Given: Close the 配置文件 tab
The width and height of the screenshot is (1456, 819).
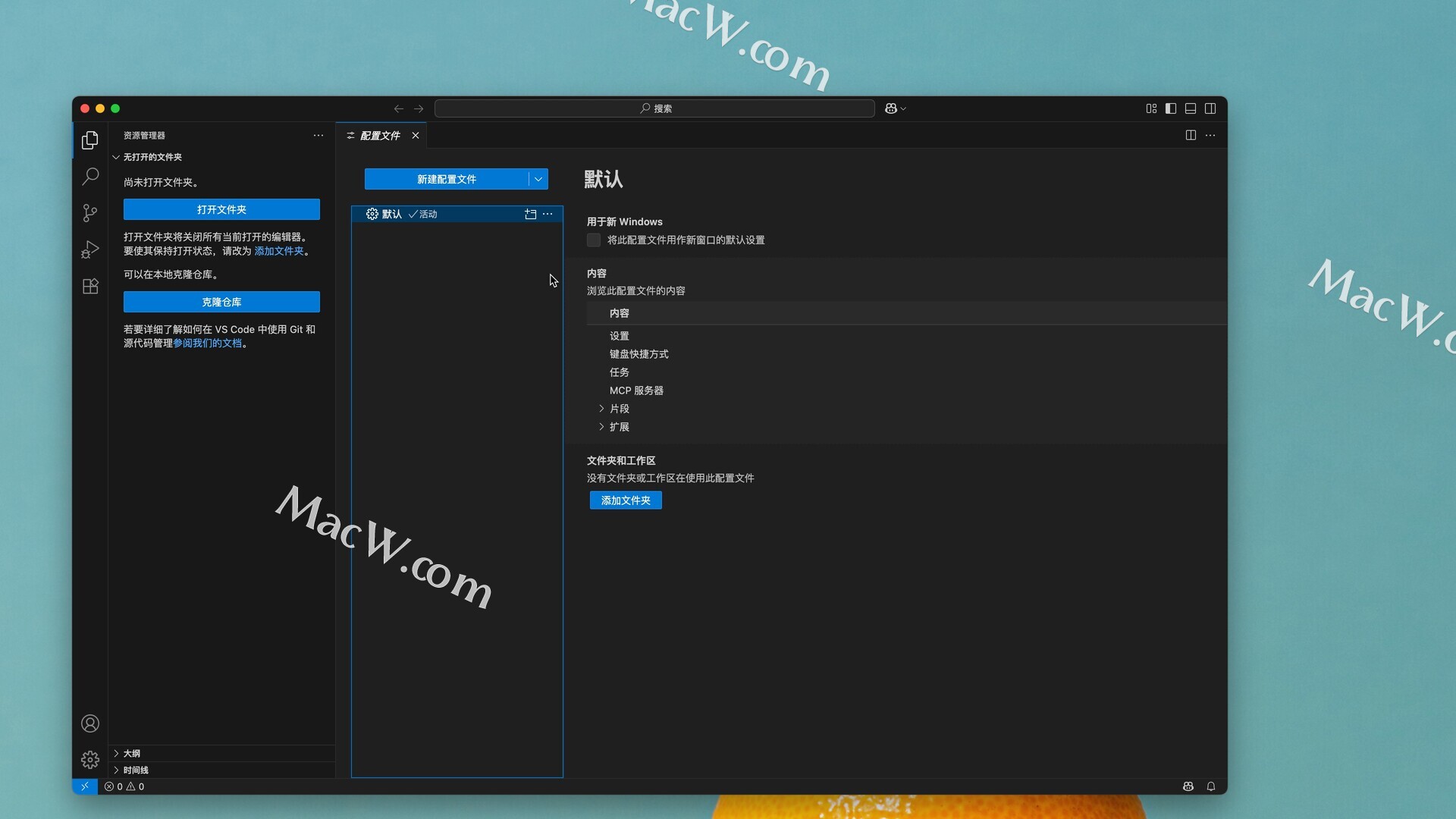Looking at the screenshot, I should point(416,135).
